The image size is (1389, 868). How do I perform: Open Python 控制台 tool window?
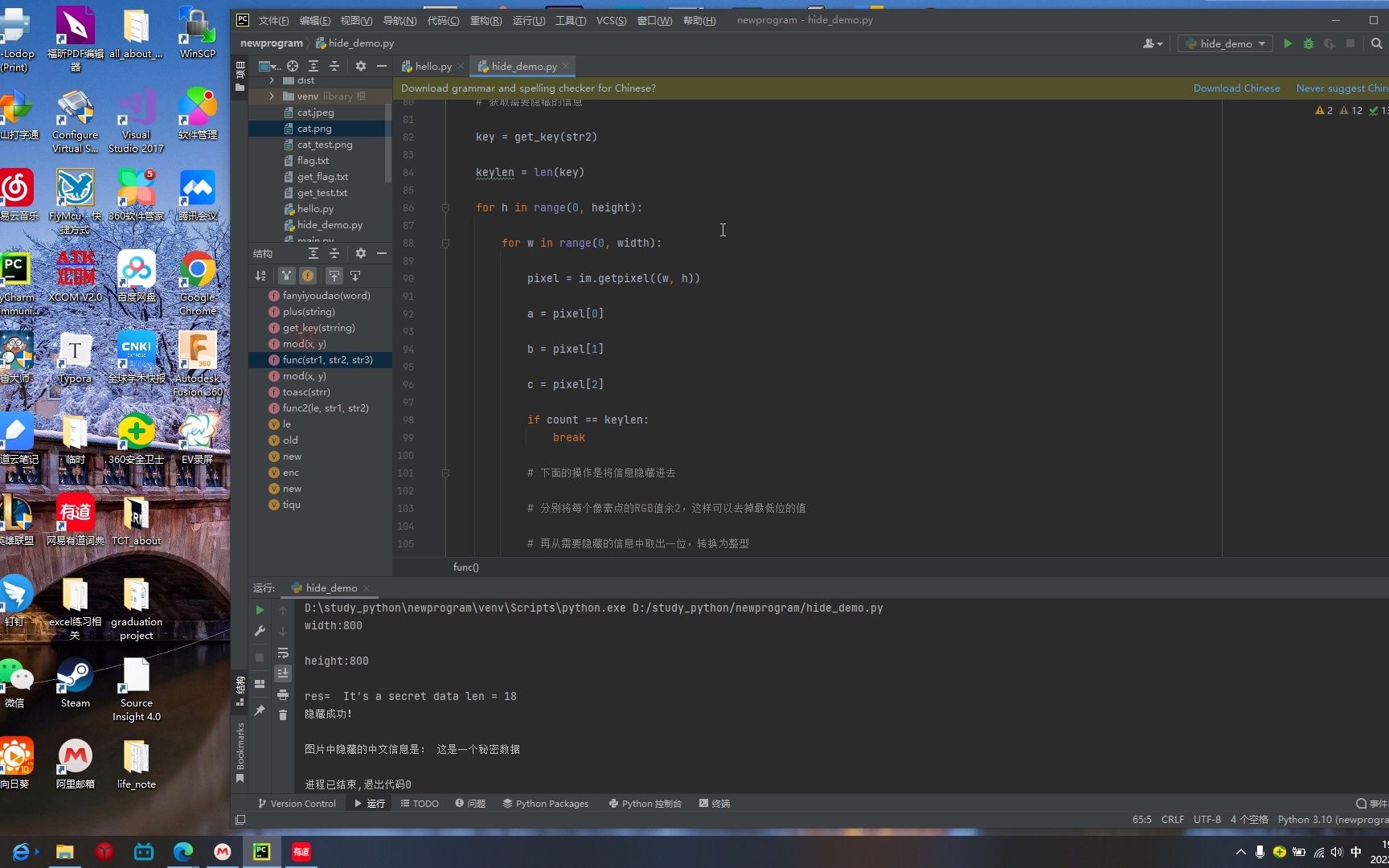pos(645,804)
